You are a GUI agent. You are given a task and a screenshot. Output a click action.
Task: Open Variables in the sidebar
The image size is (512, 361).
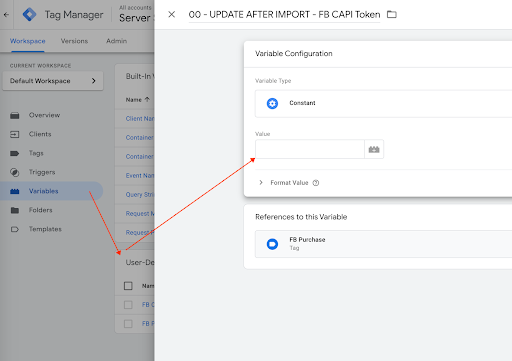[x=43, y=191]
